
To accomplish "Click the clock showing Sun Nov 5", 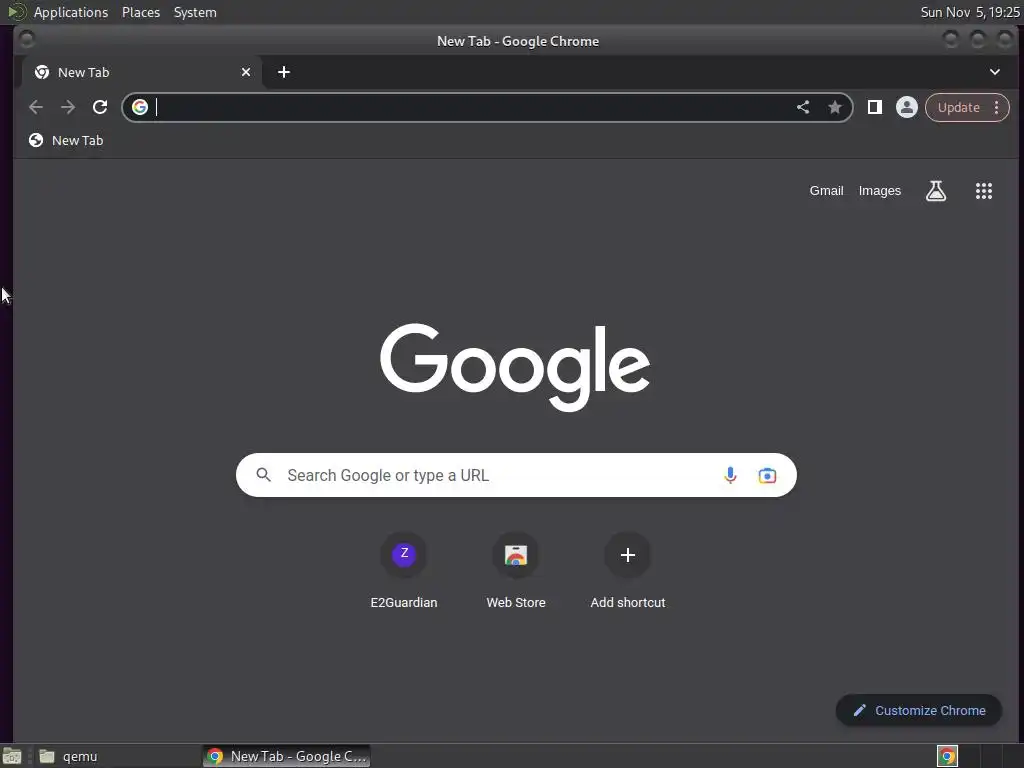I will click(969, 12).
